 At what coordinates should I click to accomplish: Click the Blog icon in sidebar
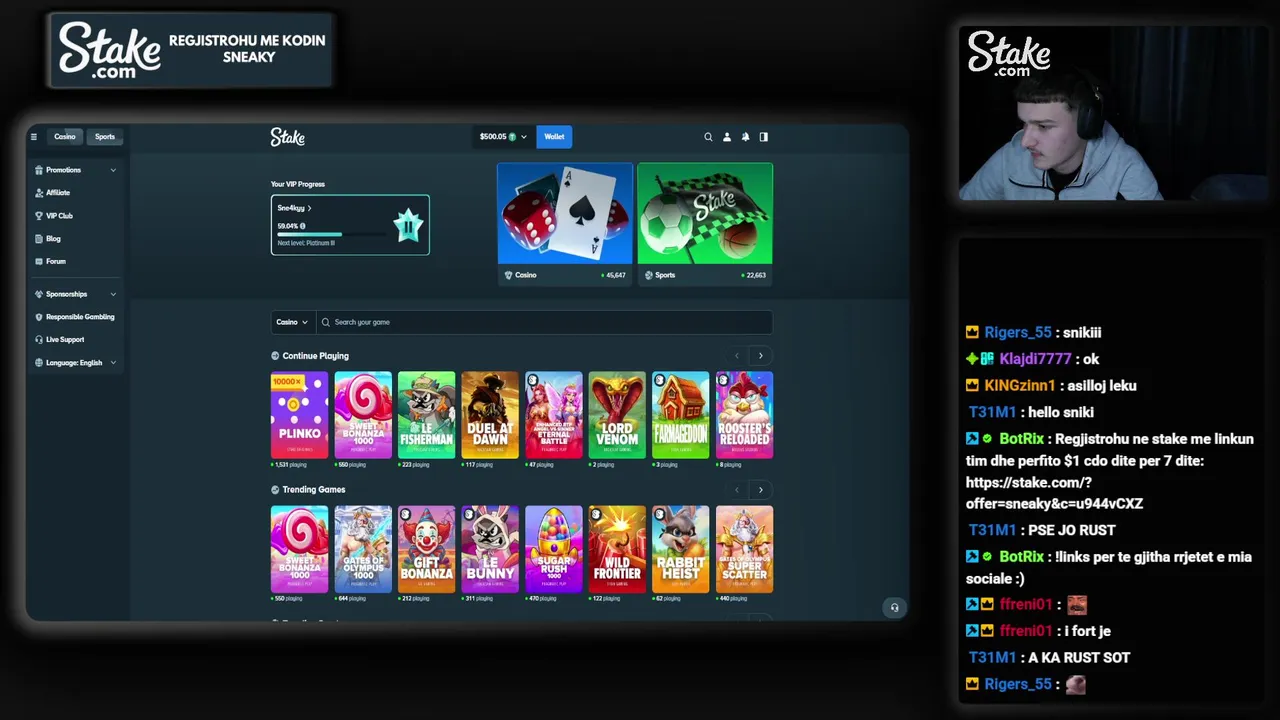click(39, 239)
